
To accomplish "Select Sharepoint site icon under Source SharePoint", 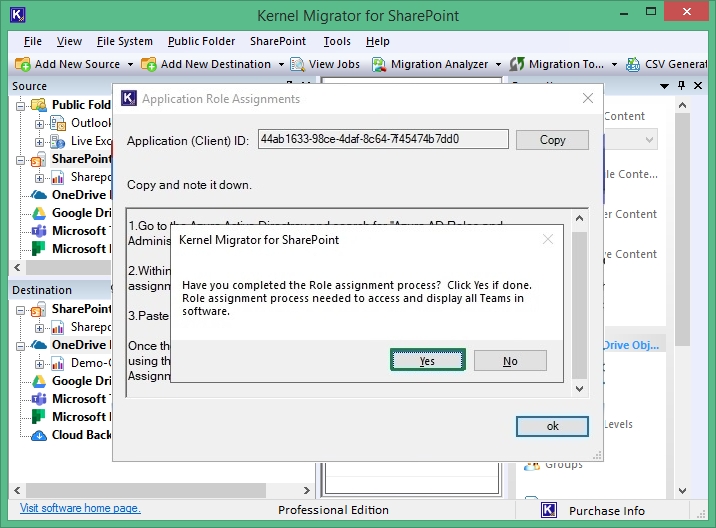I will coord(58,177).
